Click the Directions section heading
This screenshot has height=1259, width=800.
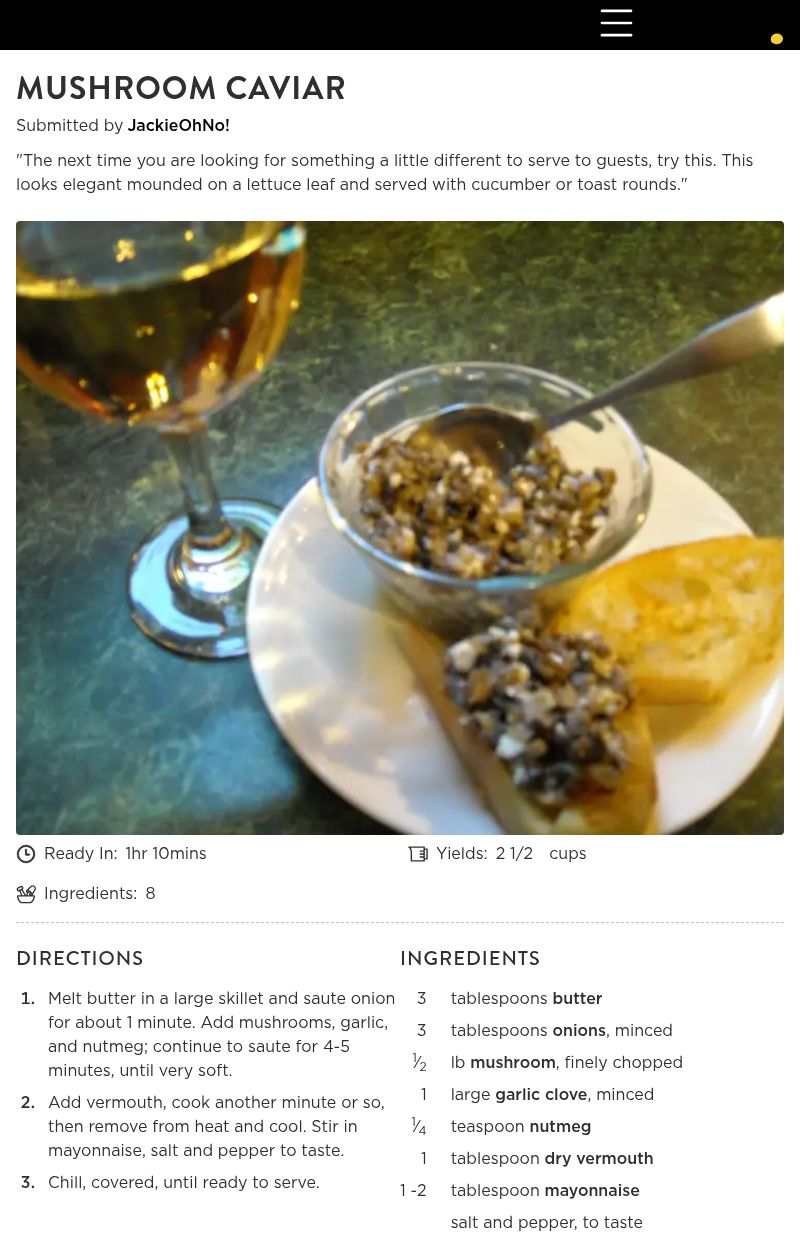(80, 958)
